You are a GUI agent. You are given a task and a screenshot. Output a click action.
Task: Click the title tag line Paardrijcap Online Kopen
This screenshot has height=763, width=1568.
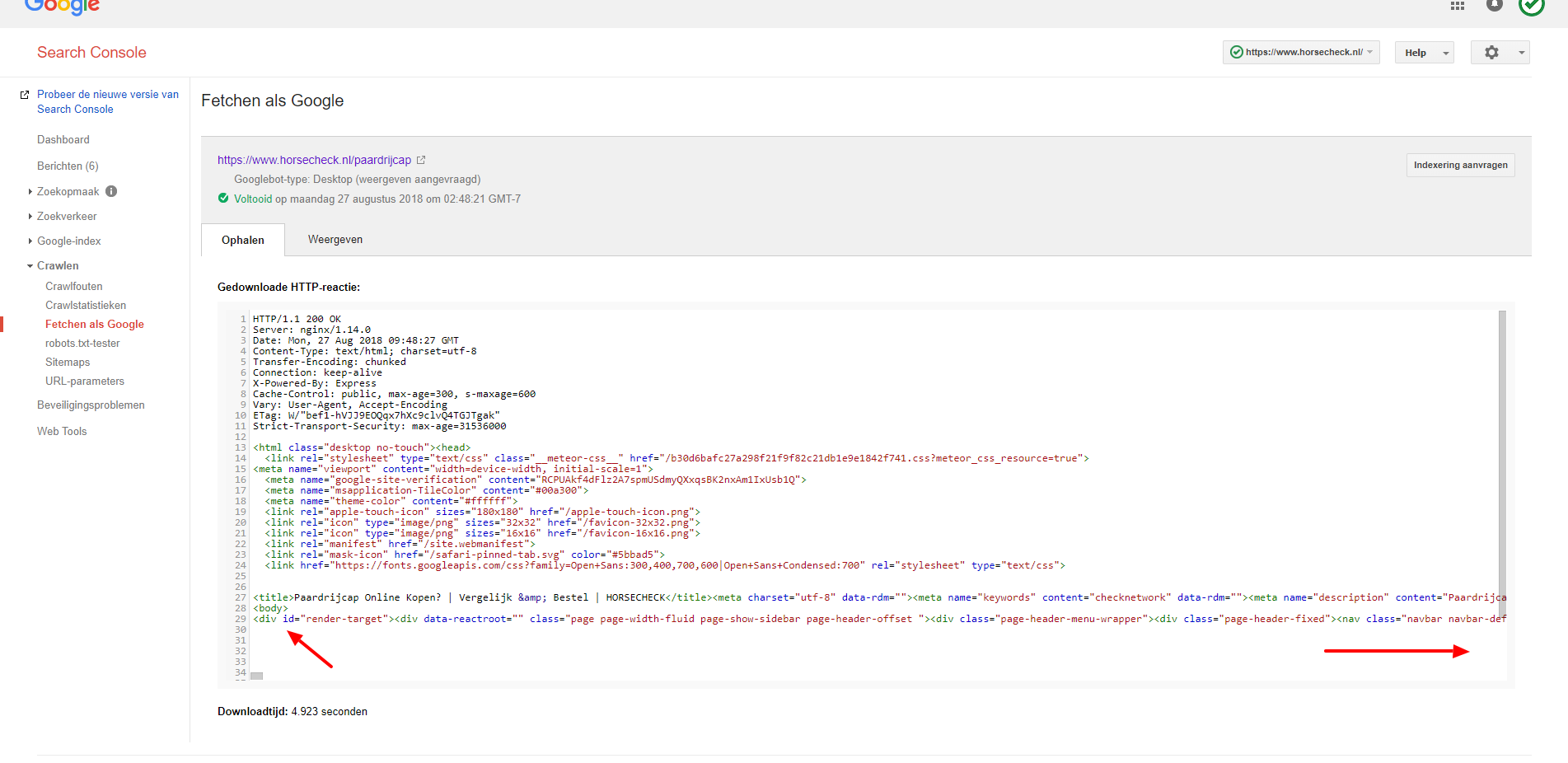pos(879,597)
